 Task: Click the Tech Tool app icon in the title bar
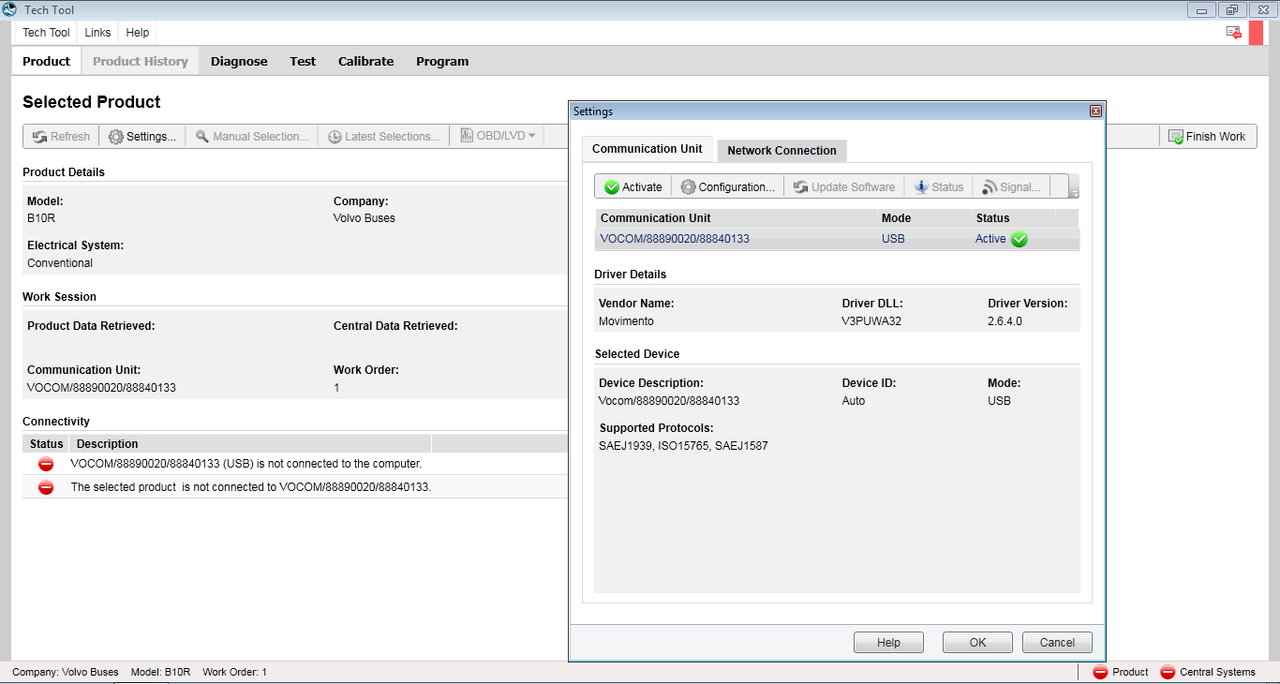(x=10, y=9)
